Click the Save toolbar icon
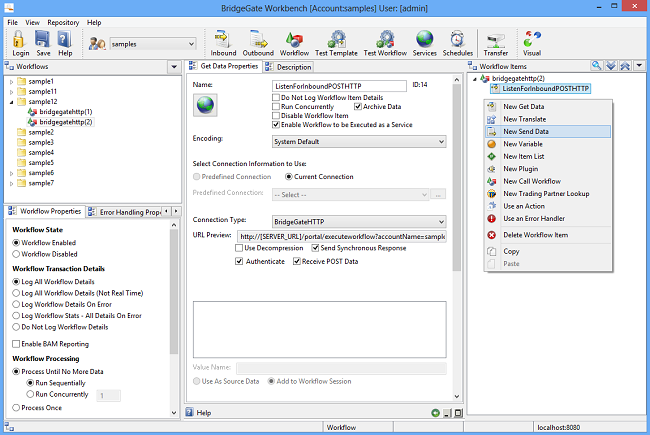This screenshot has width=650, height=435. [x=42, y=42]
